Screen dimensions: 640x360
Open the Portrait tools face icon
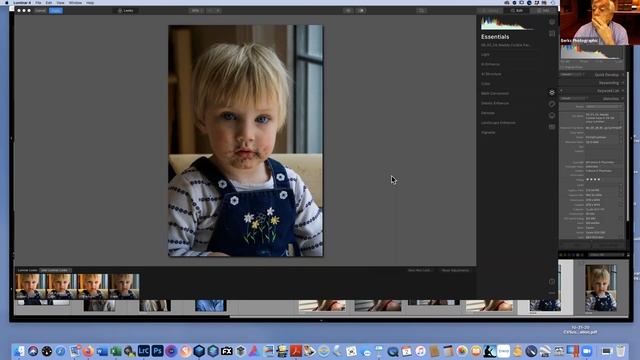(x=552, y=116)
